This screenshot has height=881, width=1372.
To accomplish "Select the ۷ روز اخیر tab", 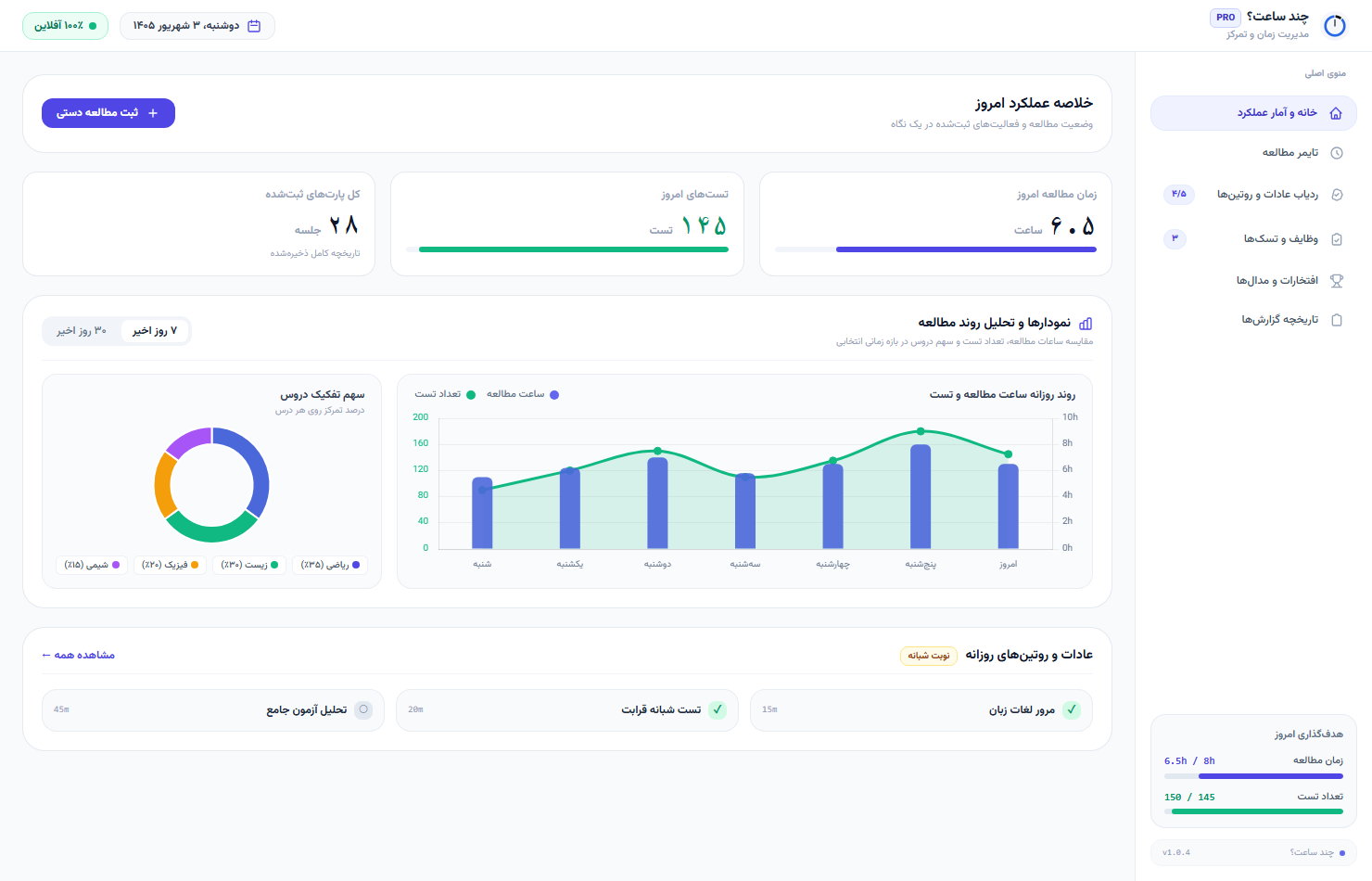I will click(x=155, y=331).
